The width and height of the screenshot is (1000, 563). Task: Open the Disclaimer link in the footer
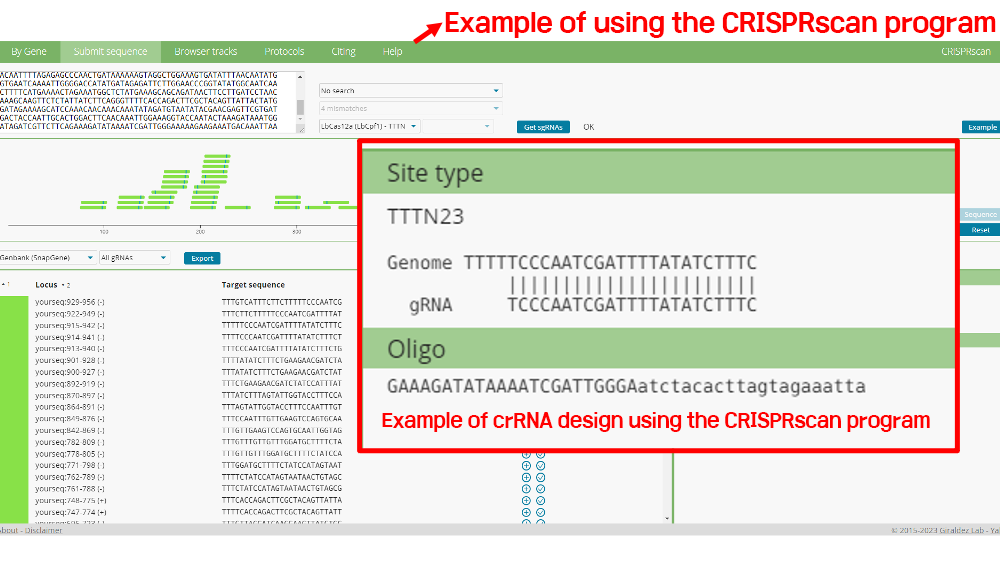click(x=43, y=530)
